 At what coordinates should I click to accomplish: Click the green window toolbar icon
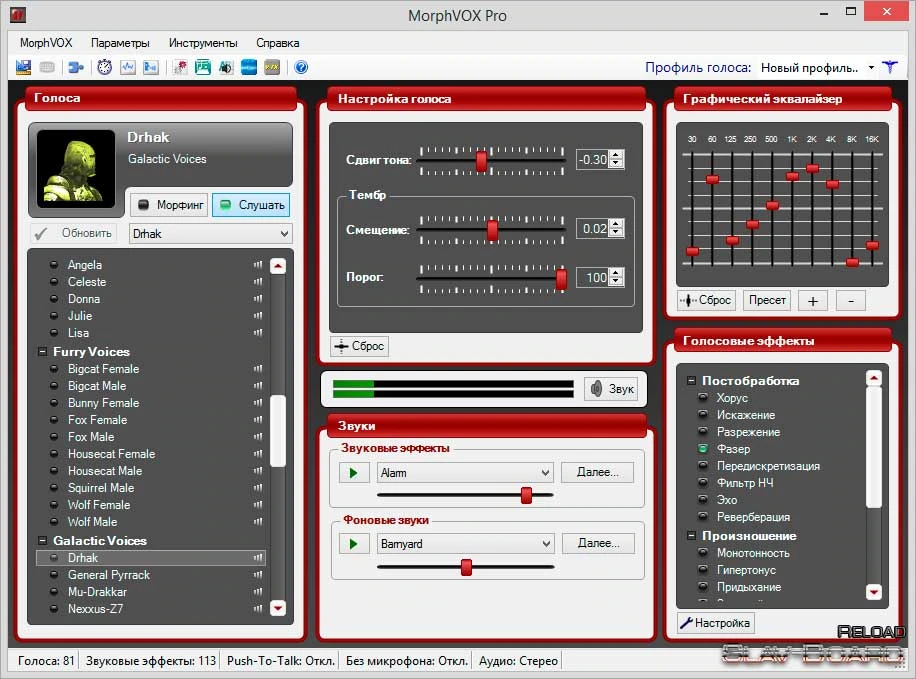tap(203, 67)
